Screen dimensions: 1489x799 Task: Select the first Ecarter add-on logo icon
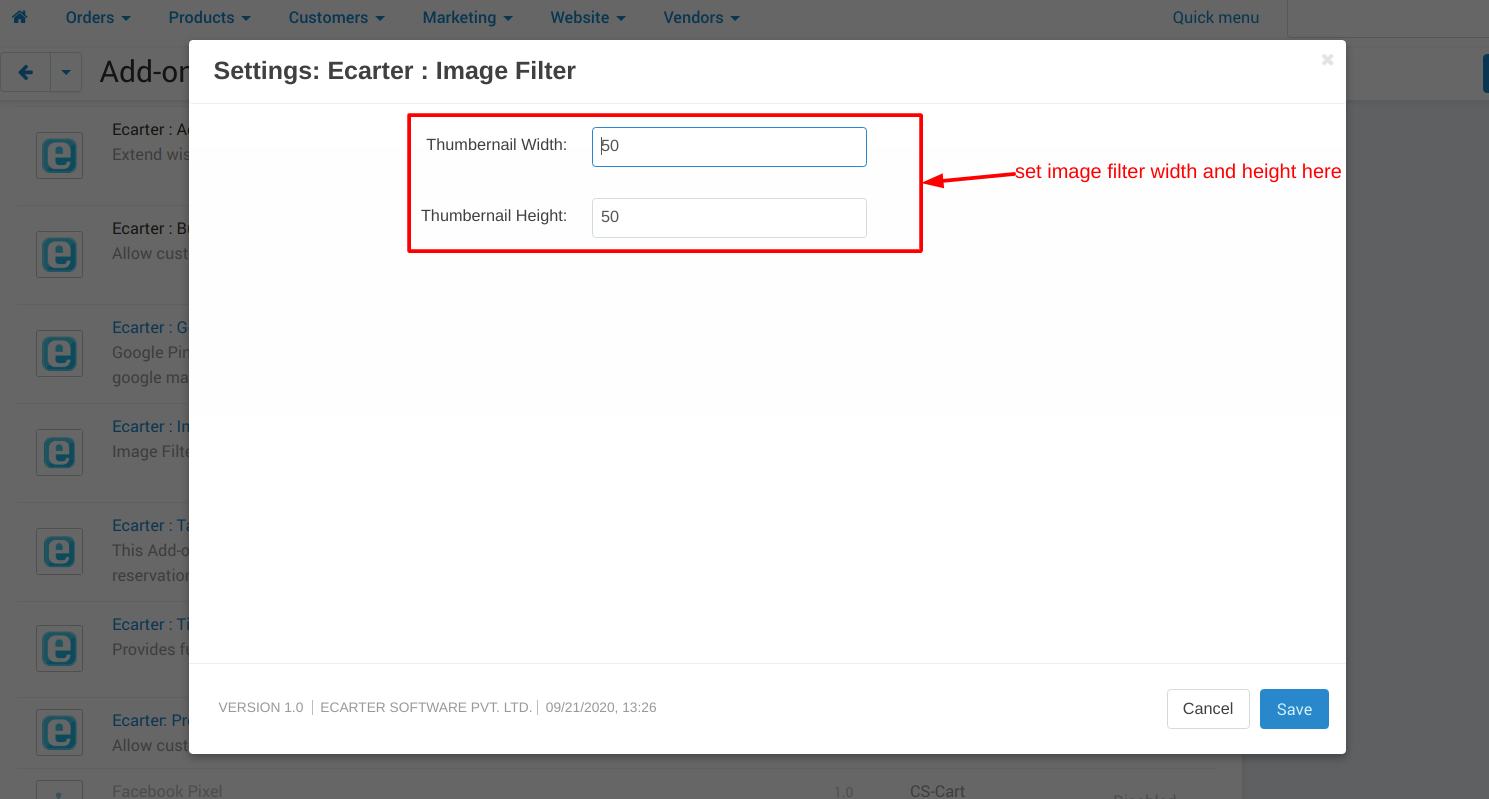[x=59, y=155]
